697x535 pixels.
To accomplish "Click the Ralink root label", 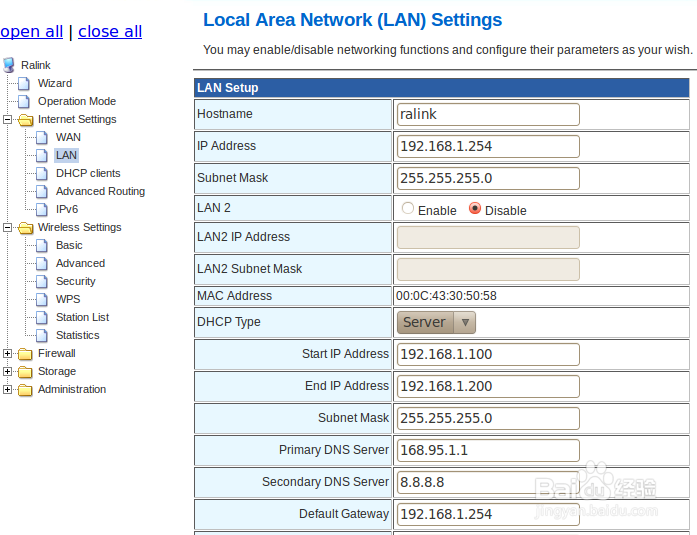I will pos(36,65).
